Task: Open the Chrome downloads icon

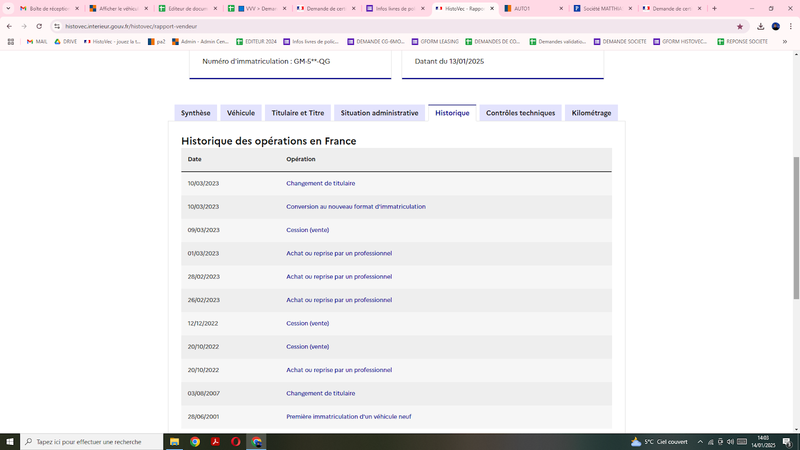Action: tap(760, 26)
